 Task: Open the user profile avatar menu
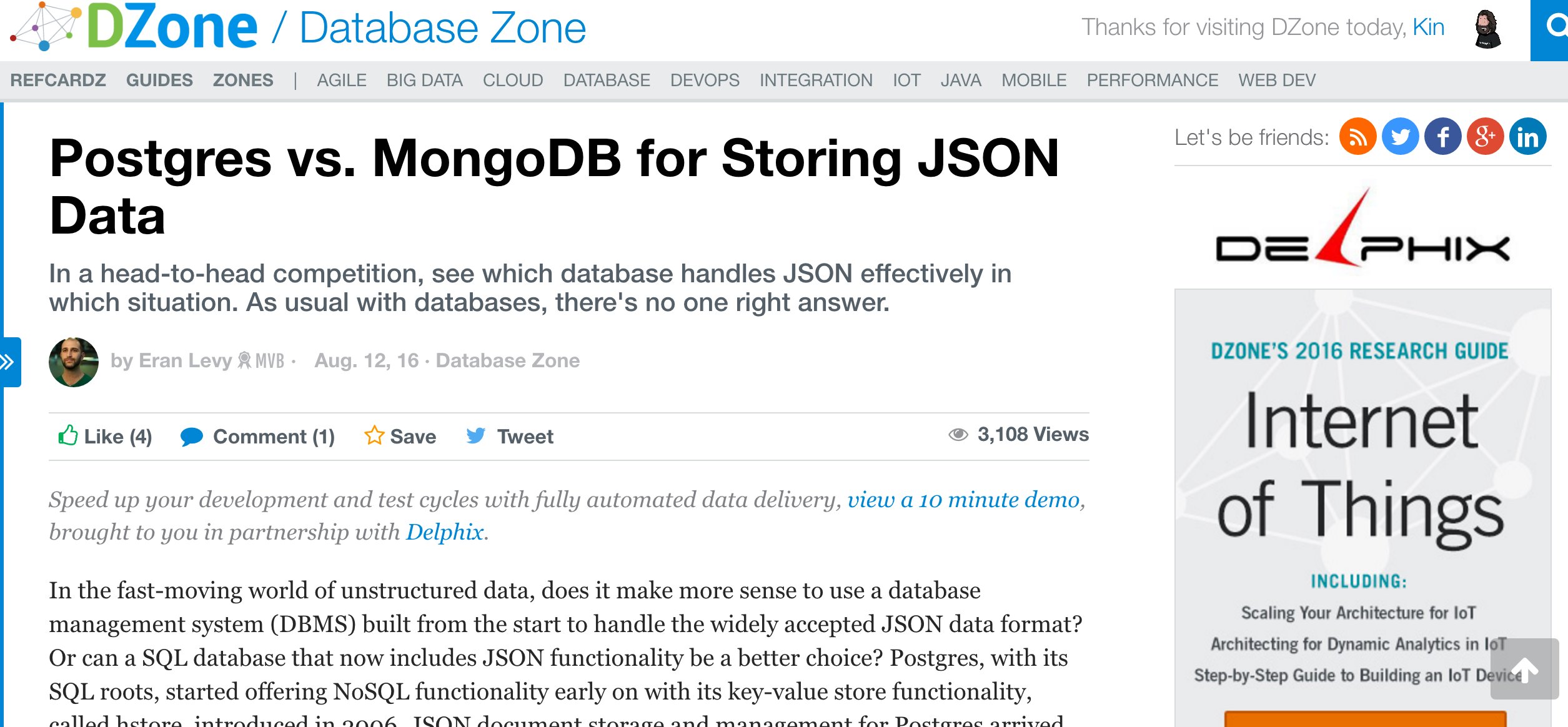(x=1487, y=29)
